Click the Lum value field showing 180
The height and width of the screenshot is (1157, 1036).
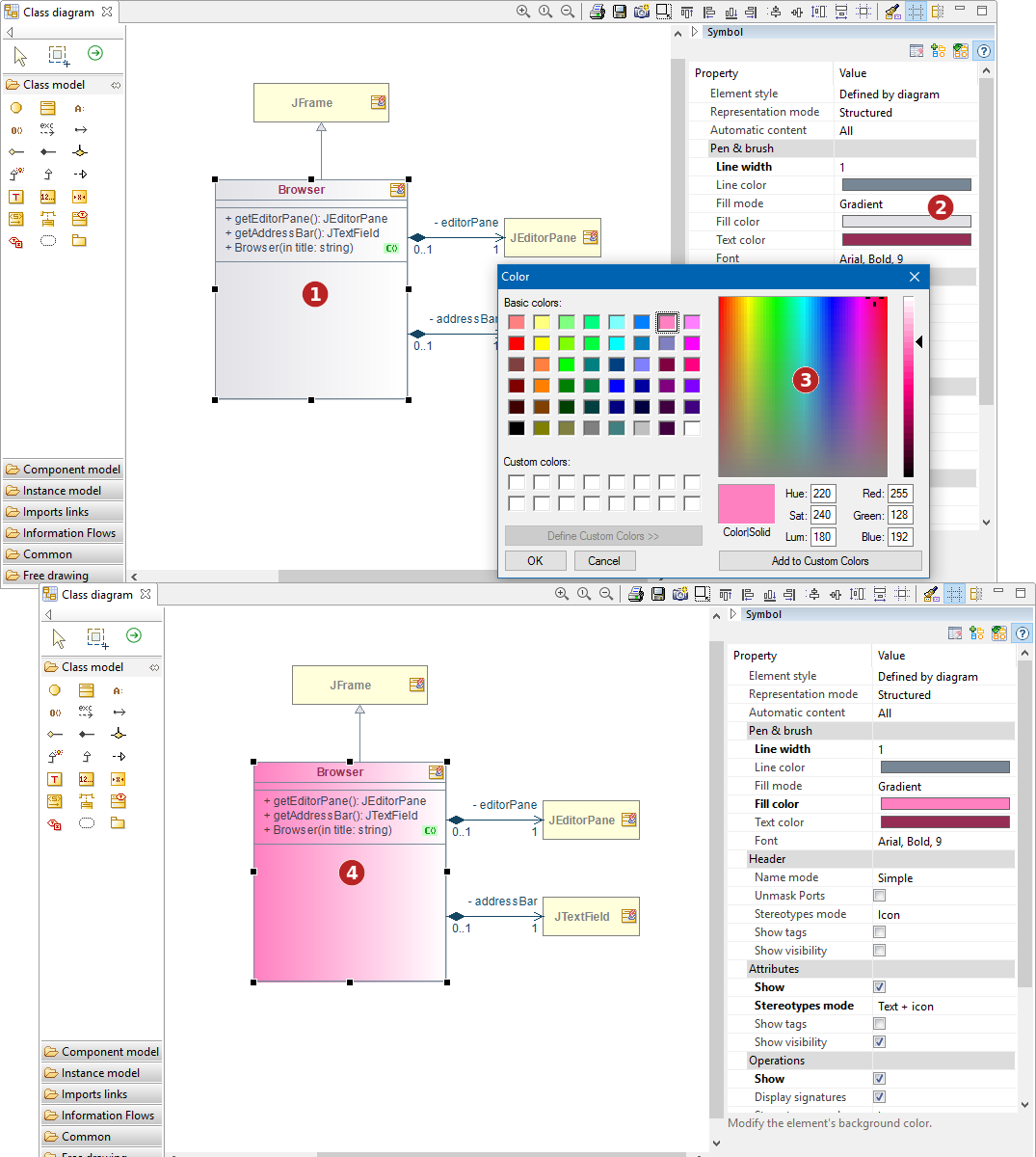pyautogui.click(x=823, y=537)
